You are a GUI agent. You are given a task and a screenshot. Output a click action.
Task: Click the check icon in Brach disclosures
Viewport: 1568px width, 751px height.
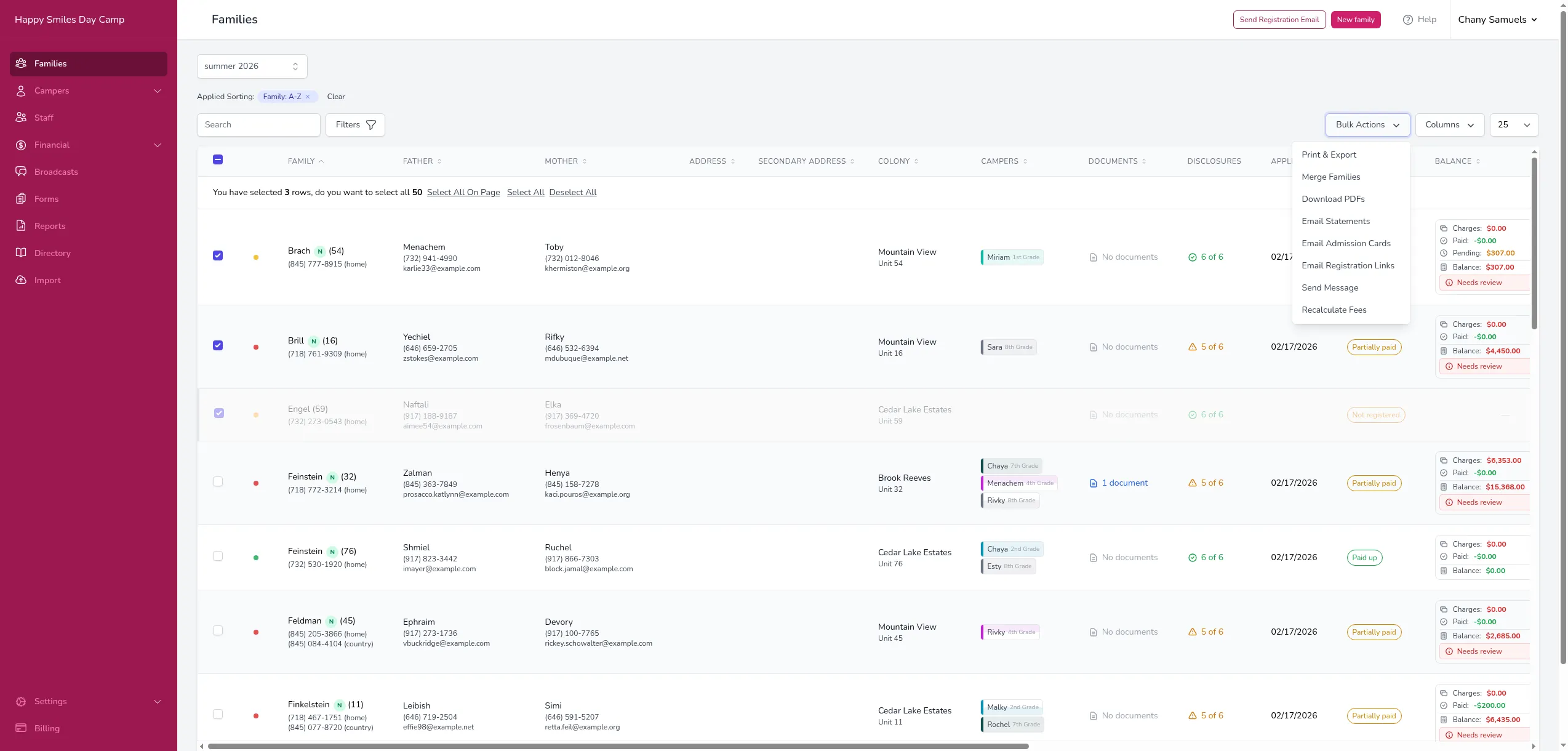(1193, 257)
